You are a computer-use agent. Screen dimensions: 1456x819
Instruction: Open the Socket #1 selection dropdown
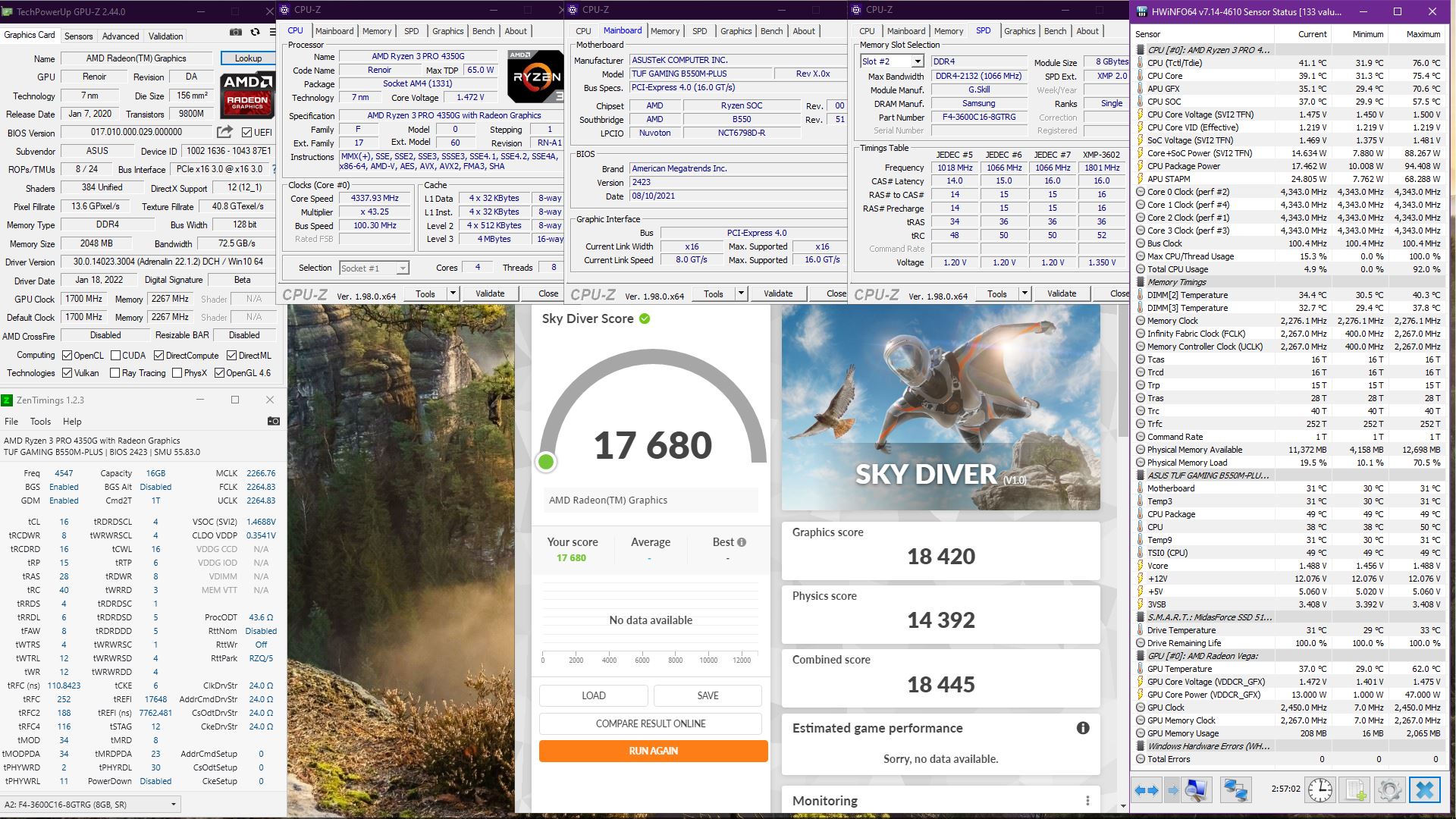403,268
